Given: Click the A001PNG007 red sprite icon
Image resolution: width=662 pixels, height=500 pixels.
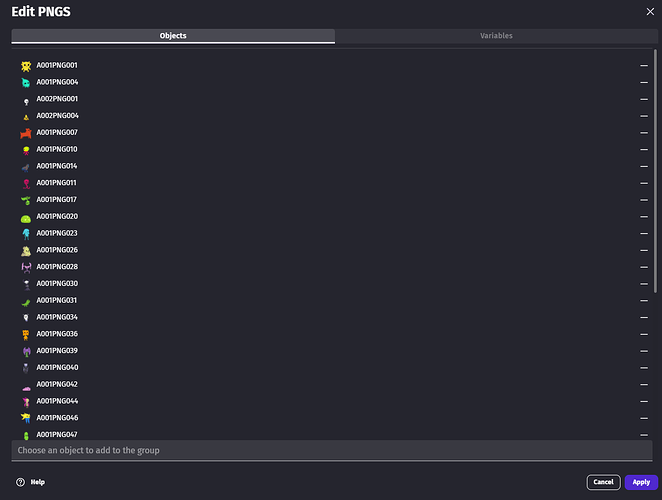Looking at the screenshot, I should click(26, 133).
